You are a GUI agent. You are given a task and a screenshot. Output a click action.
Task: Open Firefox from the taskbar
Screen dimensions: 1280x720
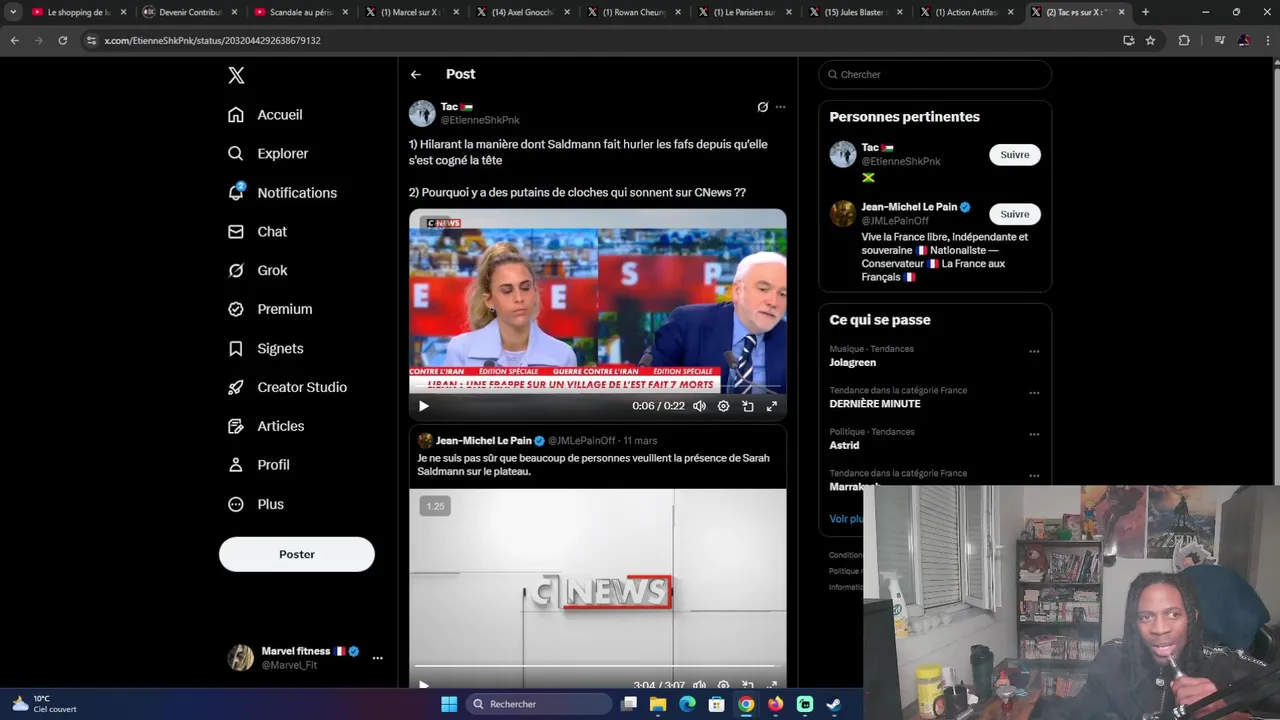click(x=775, y=704)
